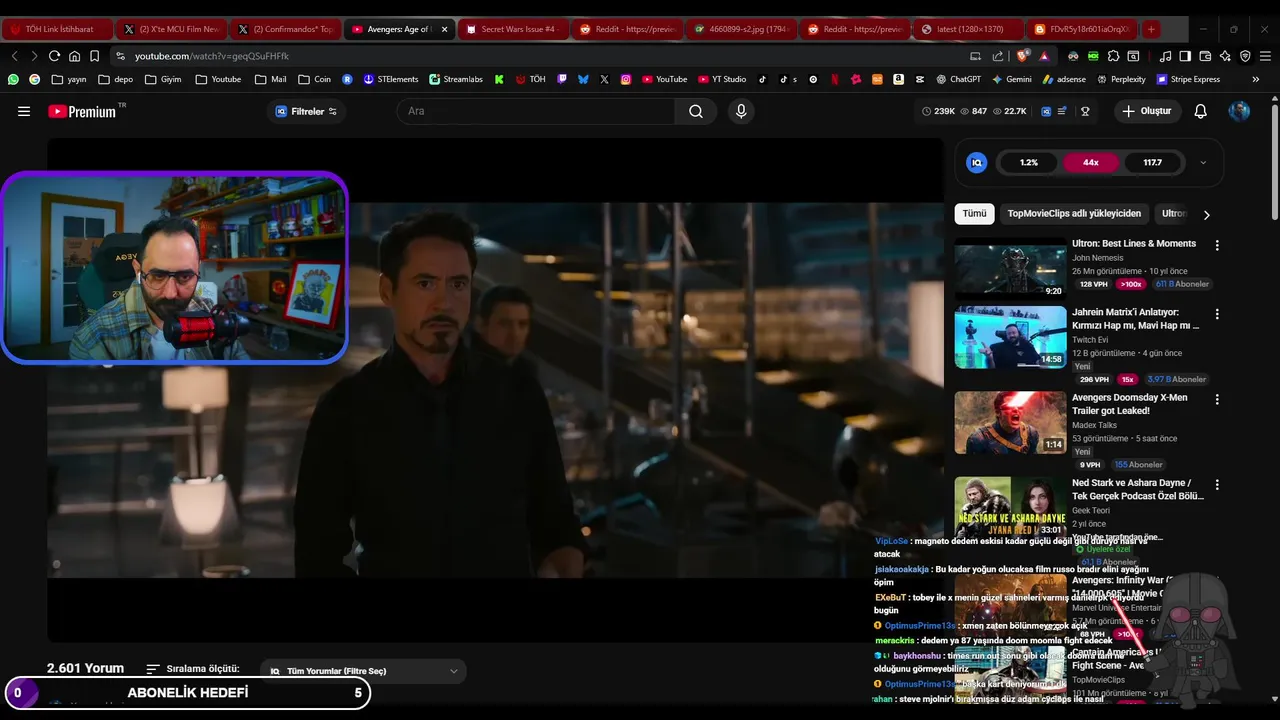Select the Tümü chip
Viewport: 1280px width, 720px height.
pos(974,213)
